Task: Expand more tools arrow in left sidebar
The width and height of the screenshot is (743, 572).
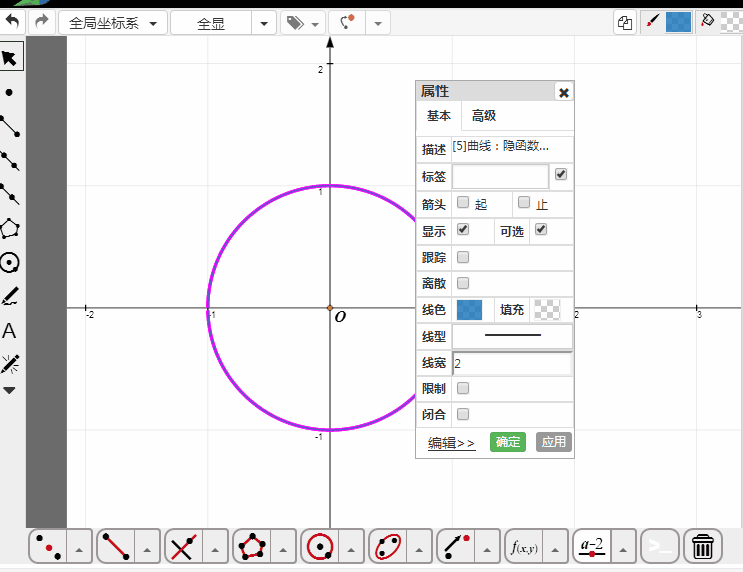Action: (x=9, y=390)
